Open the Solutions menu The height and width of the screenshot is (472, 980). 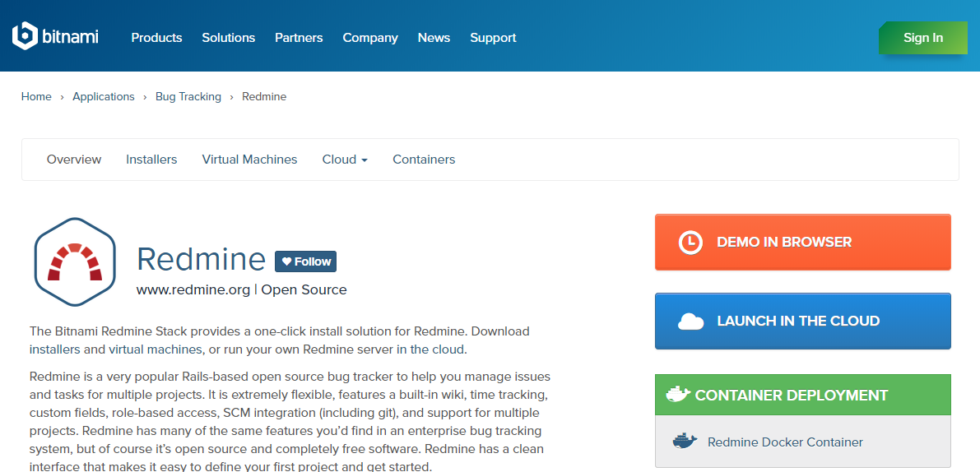[x=228, y=38]
